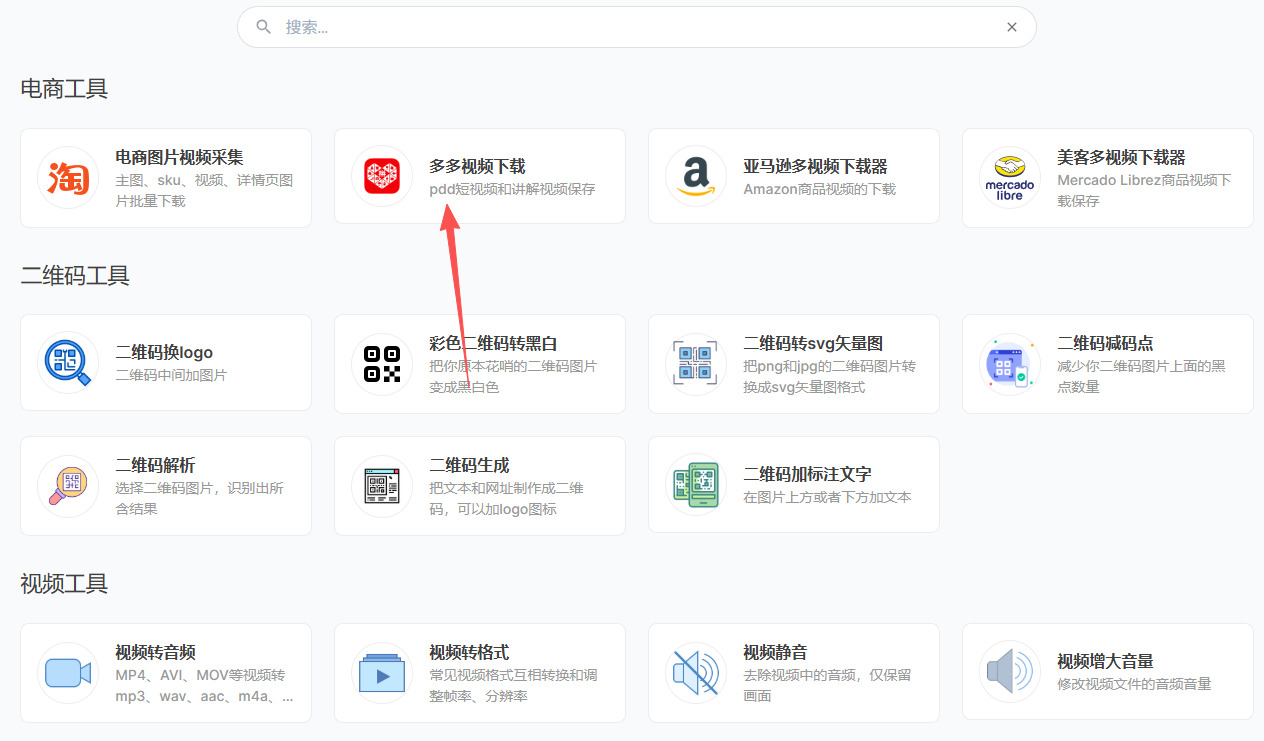Focus the 搜索 input field
Screen dimensions: 1264x741
(637, 27)
